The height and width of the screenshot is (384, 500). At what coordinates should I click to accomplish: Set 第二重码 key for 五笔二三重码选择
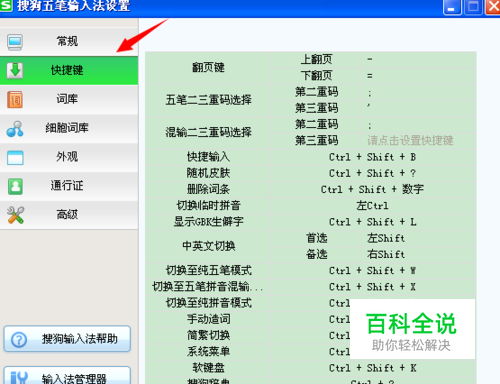tap(418, 92)
